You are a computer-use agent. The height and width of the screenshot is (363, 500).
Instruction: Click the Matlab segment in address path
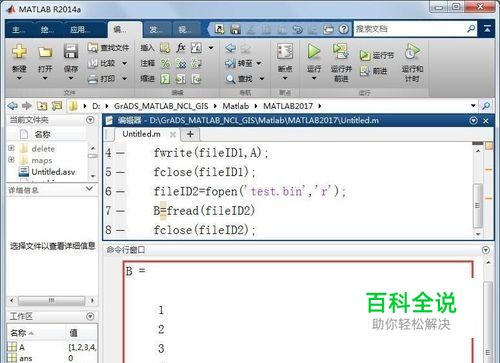[x=236, y=106]
